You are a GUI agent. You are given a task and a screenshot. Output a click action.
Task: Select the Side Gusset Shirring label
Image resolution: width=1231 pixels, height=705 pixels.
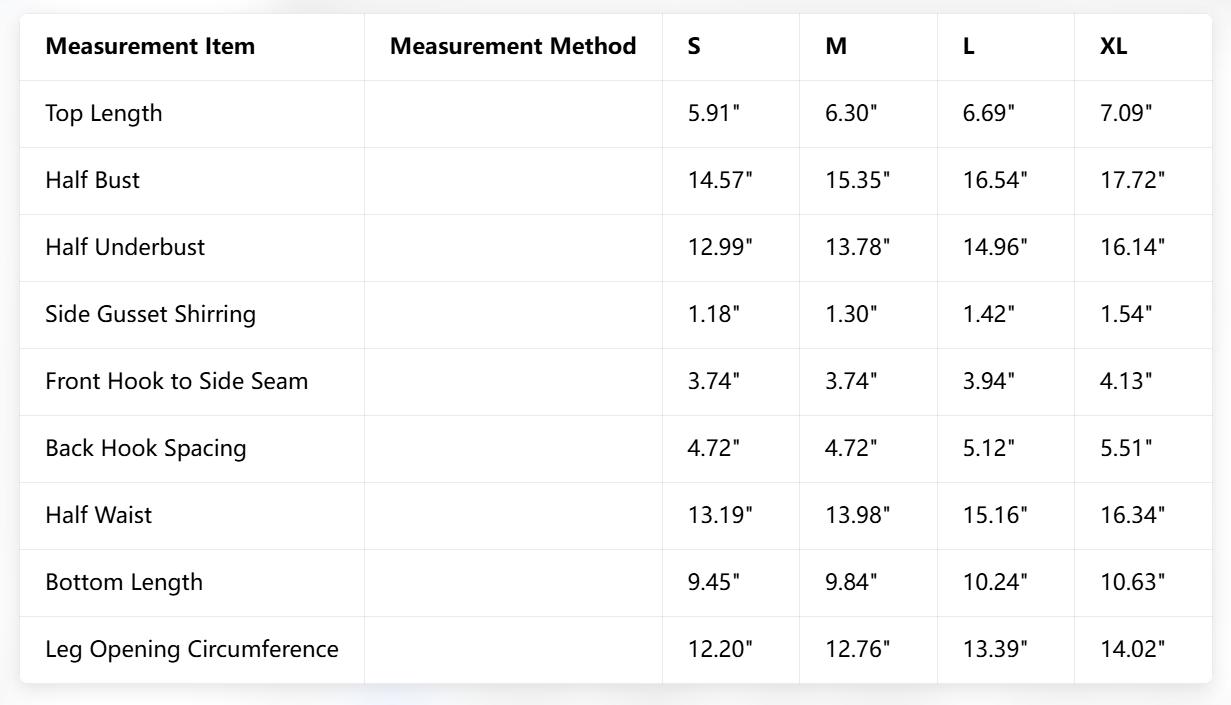151,314
